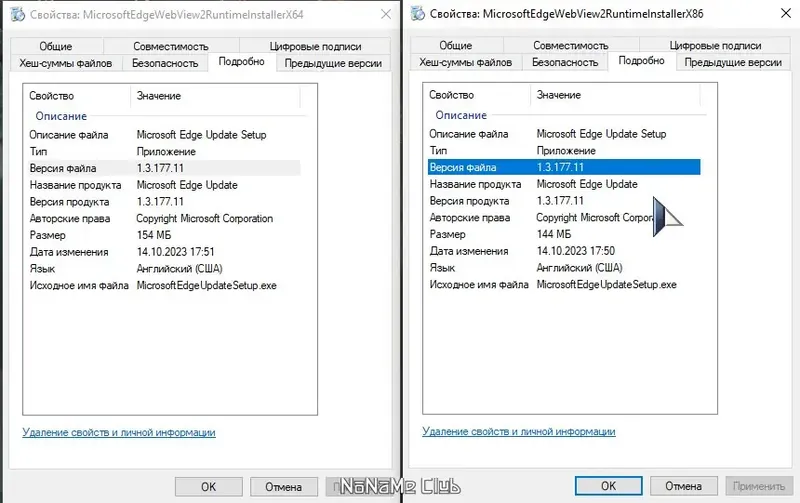The height and width of the screenshot is (503, 800).
Task: Click Отмена button in X86 window
Action: [684, 486]
